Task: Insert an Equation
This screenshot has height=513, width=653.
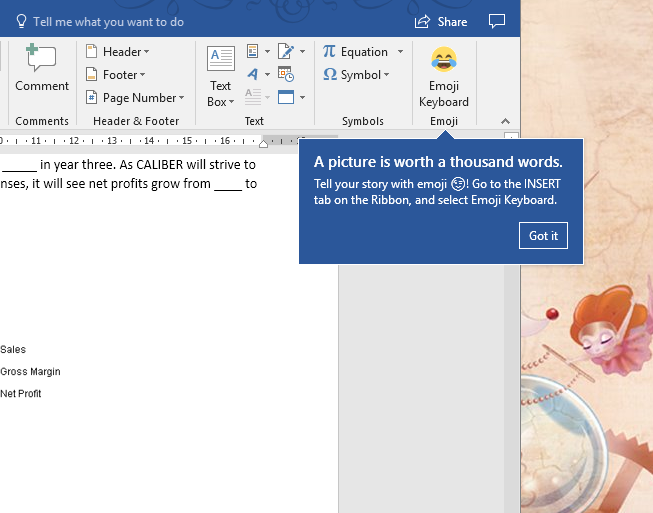Action: (x=355, y=52)
